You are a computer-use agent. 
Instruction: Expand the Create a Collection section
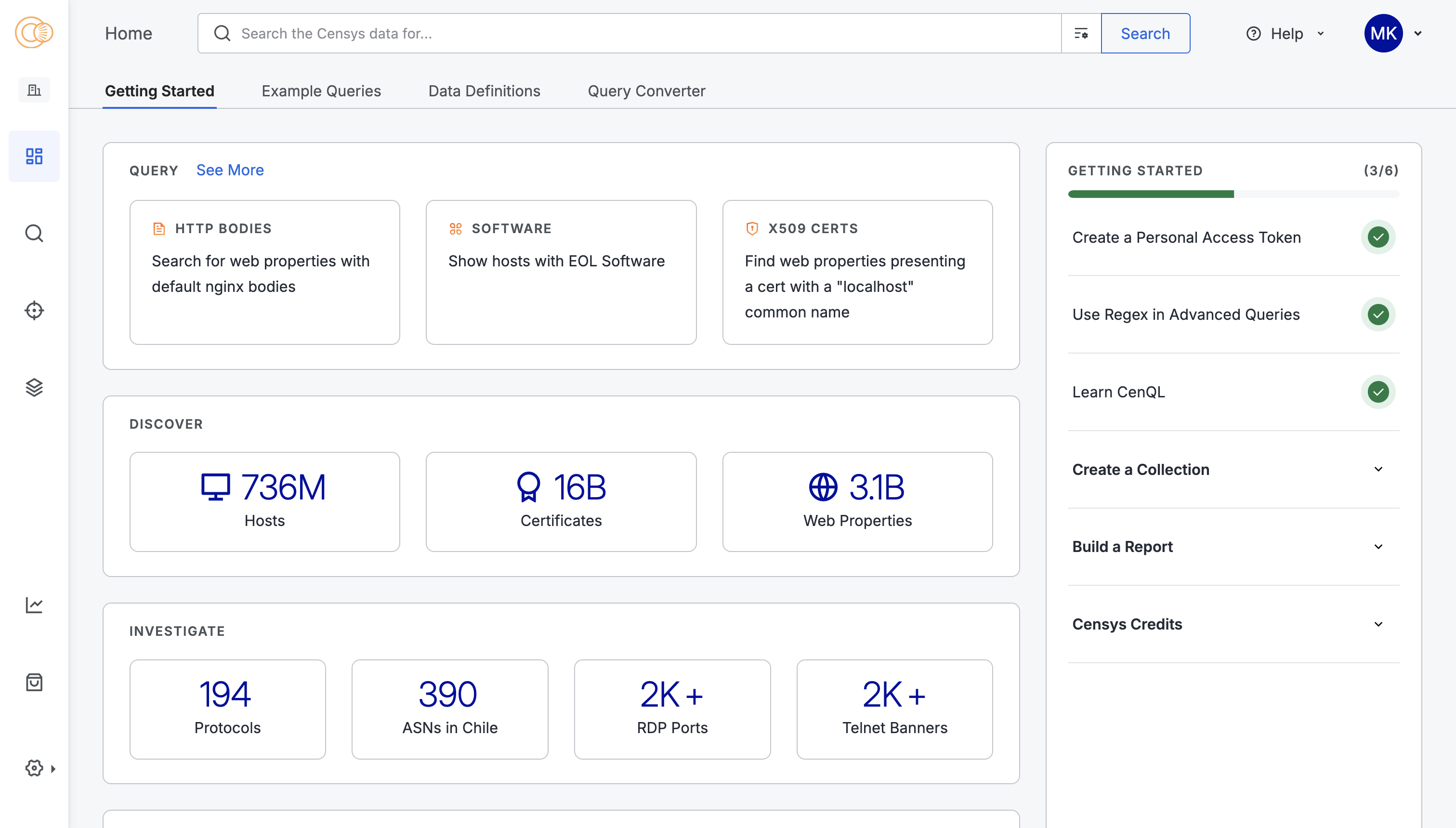pos(1377,469)
